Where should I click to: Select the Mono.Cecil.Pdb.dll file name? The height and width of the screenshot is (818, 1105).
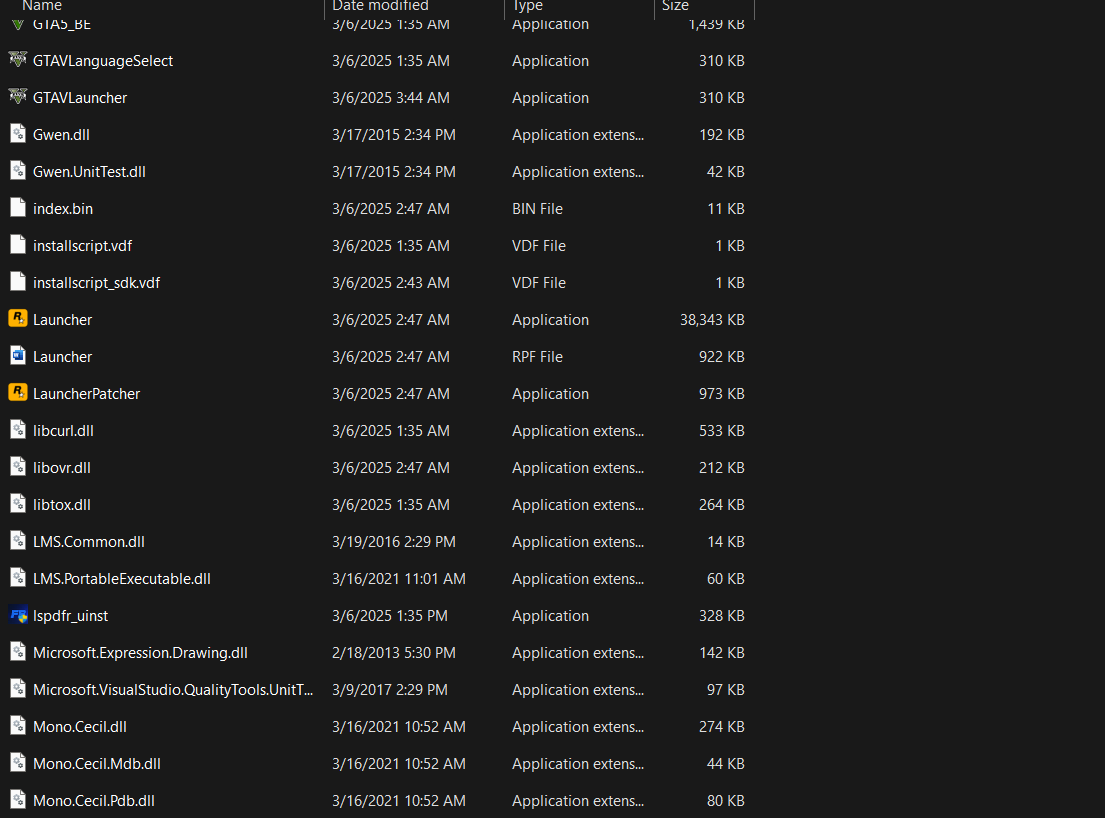94,800
